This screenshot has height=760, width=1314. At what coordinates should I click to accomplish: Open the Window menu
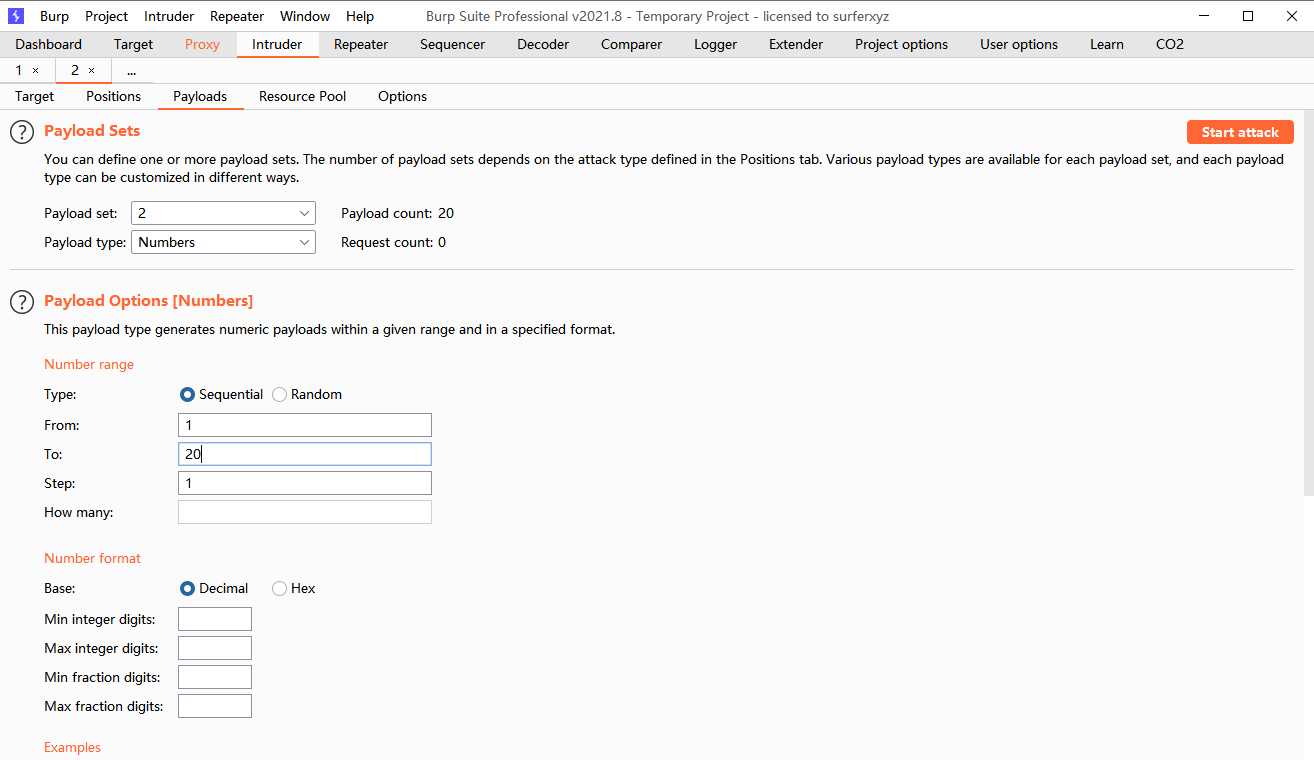tap(305, 16)
